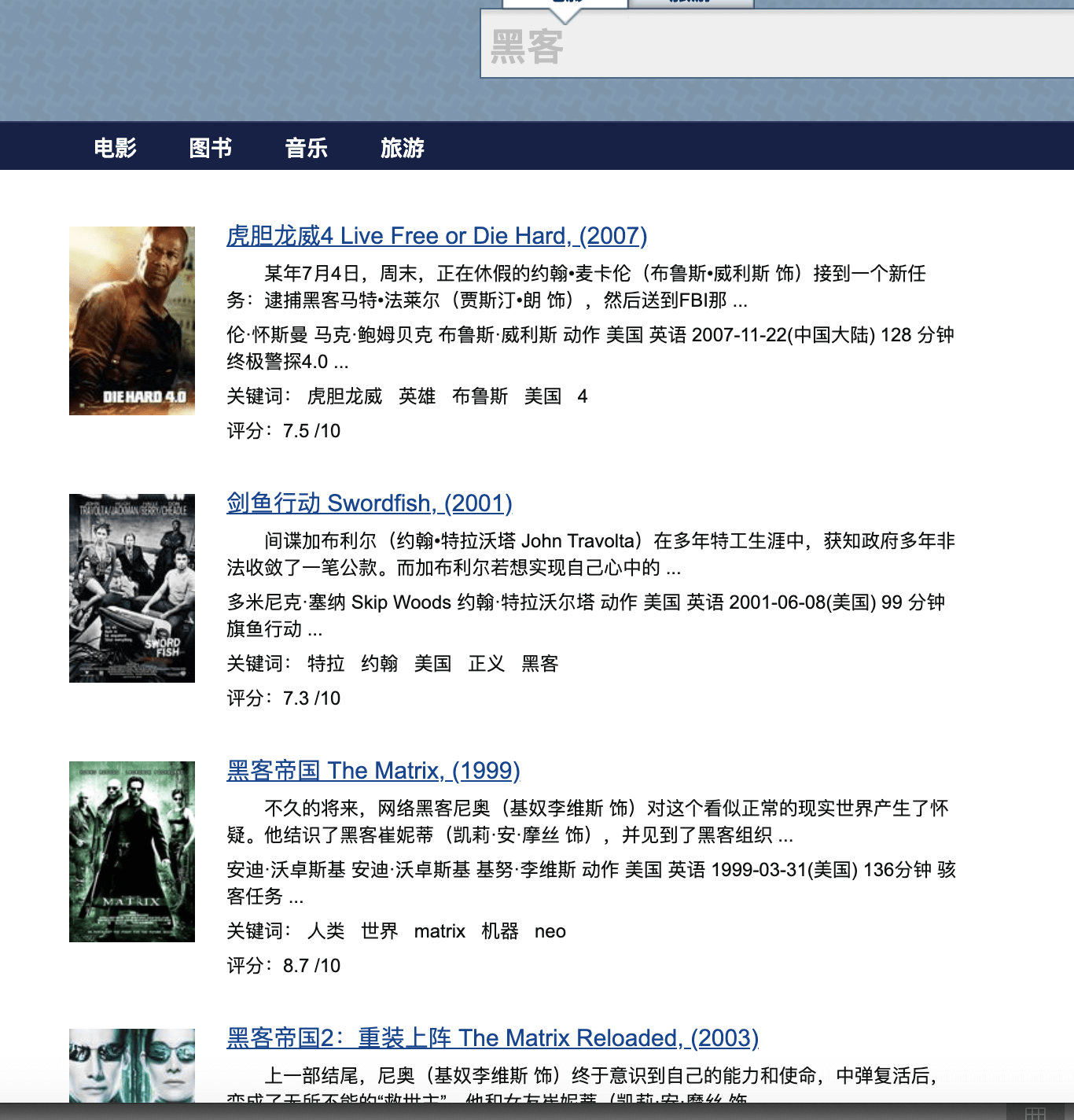The width and height of the screenshot is (1074, 1120).
Task: Switch to the 图书 section
Action: pyautogui.click(x=211, y=148)
